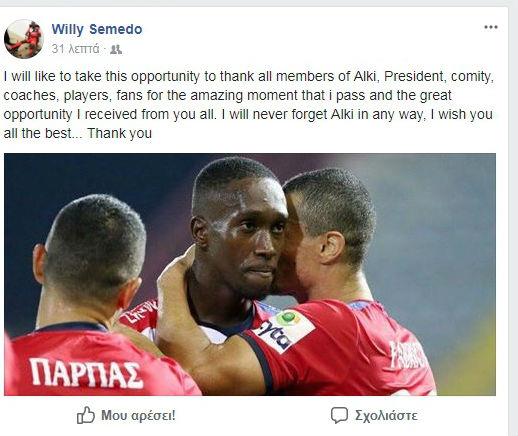Click the ΠΑΡΠΑΣ jersey name in photo
The height and width of the screenshot is (436, 518).
coord(85,373)
